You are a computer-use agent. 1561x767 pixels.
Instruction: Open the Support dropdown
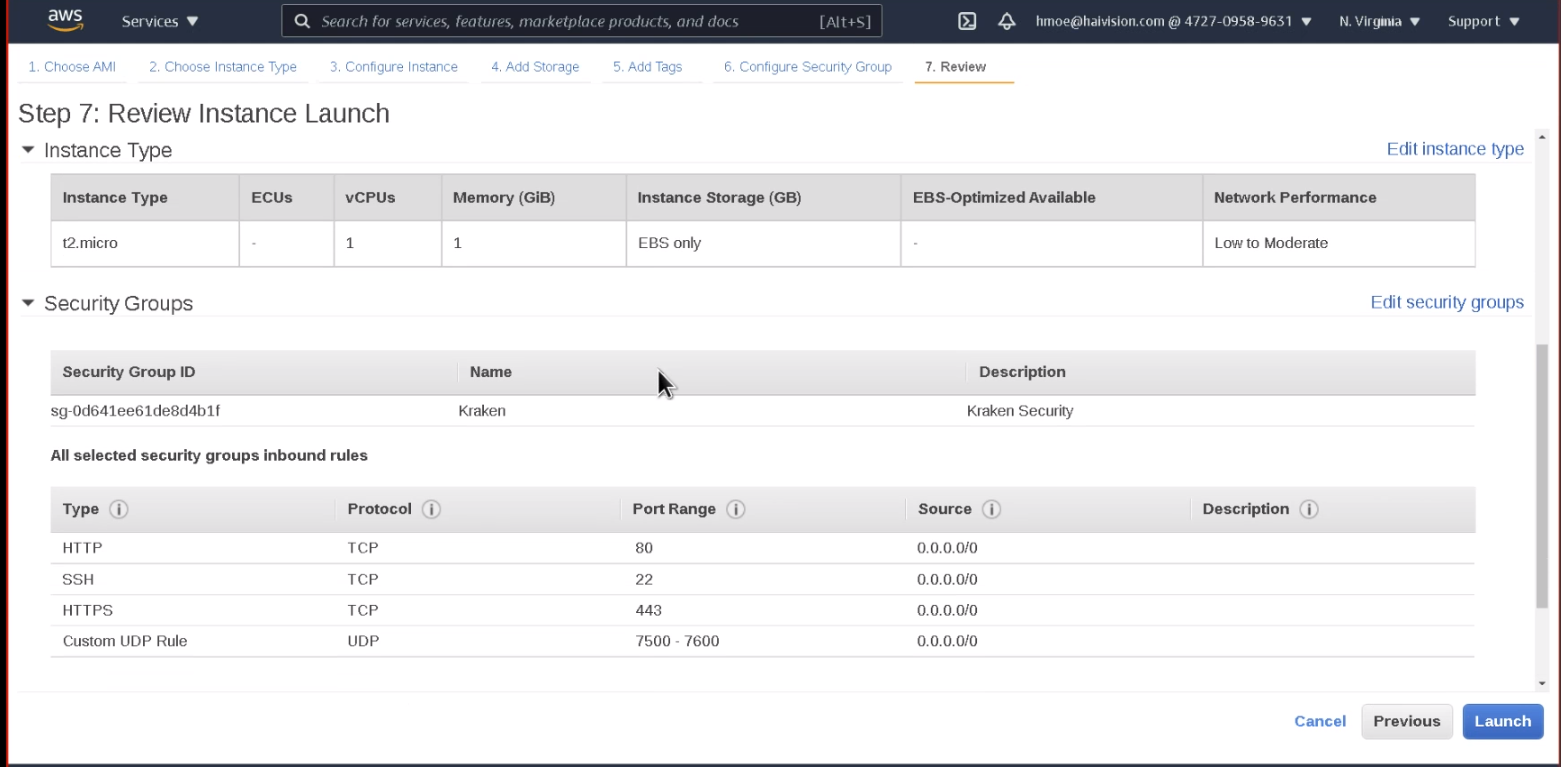point(1483,19)
